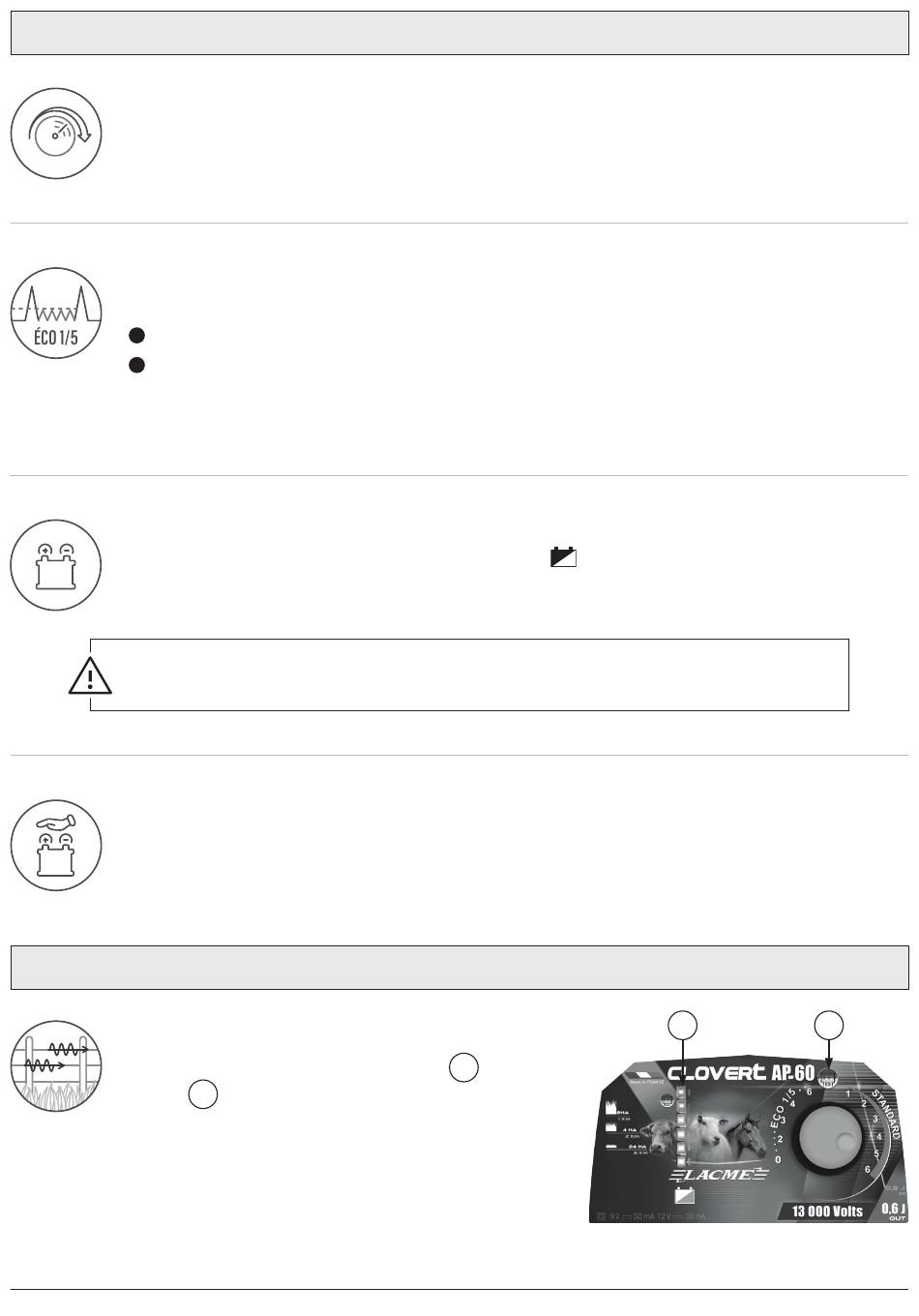Click the battery indicator on the energizer panel
This screenshot has width=919, height=1316.
[684, 1196]
